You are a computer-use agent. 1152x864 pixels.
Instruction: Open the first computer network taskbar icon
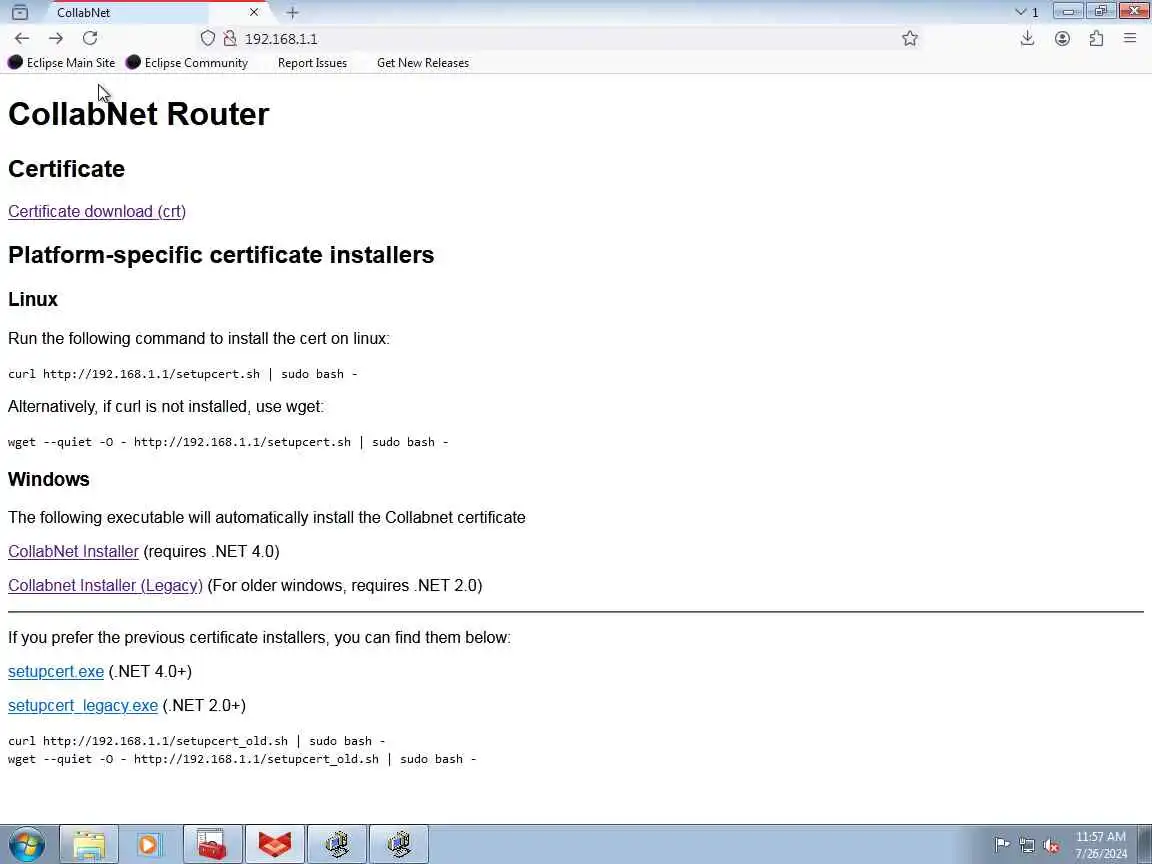(336, 844)
